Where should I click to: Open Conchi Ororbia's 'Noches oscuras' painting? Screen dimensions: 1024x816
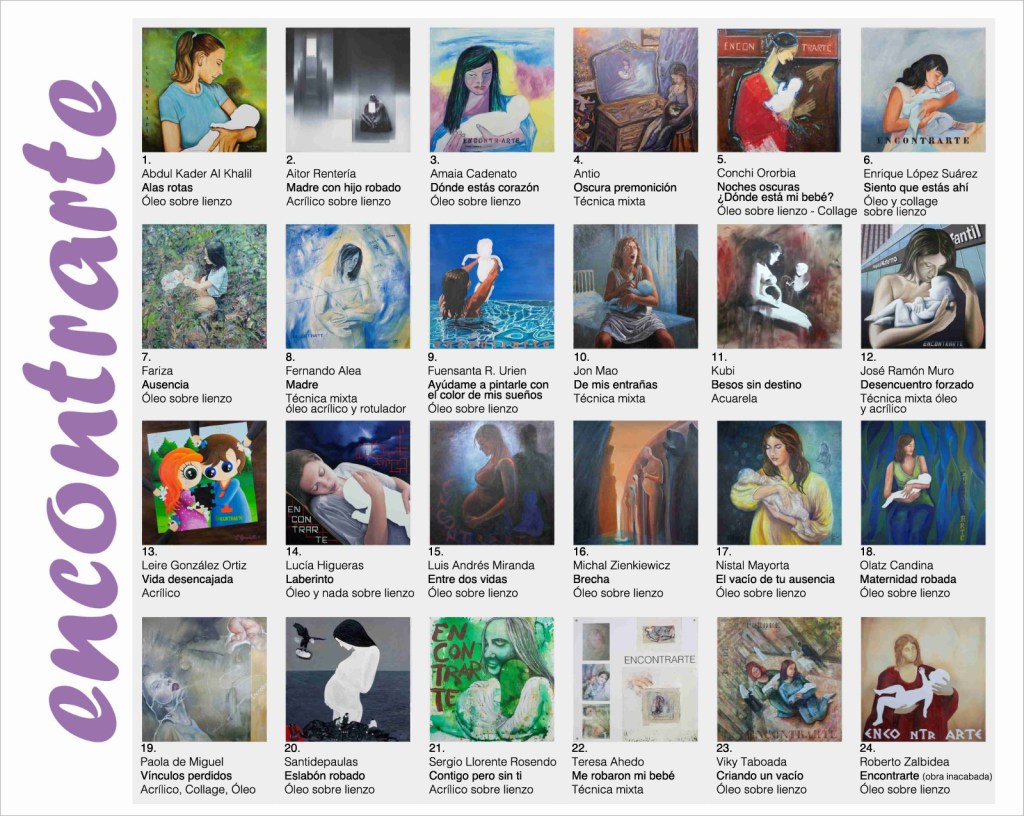click(x=779, y=89)
